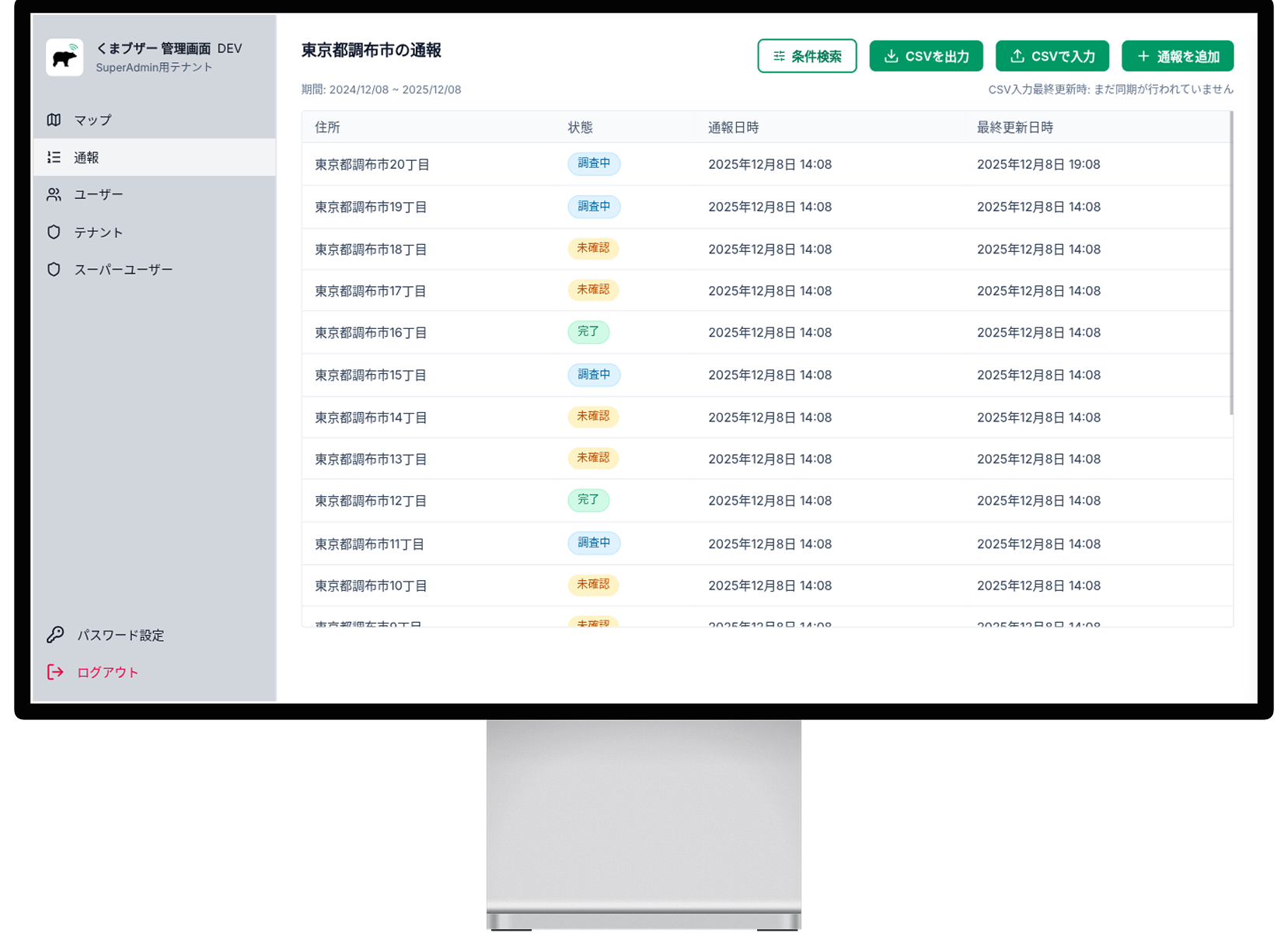The image size is (1288, 937).
Task: Click the shield icon beside スーパーユーザー
Action: (54, 269)
